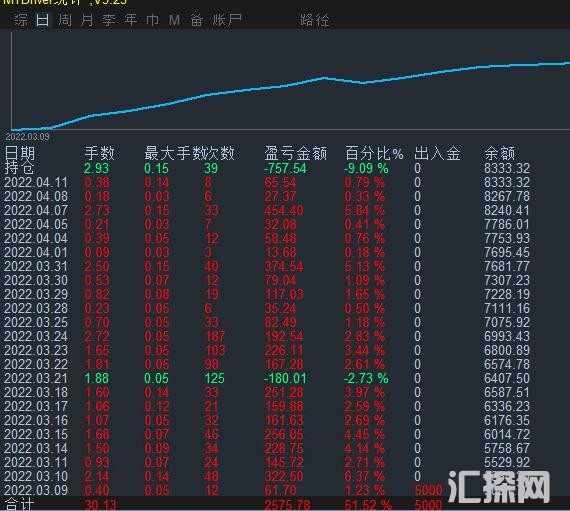Select the 持仓 open positions row label
The height and width of the screenshot is (511, 570).
[x=20, y=168]
